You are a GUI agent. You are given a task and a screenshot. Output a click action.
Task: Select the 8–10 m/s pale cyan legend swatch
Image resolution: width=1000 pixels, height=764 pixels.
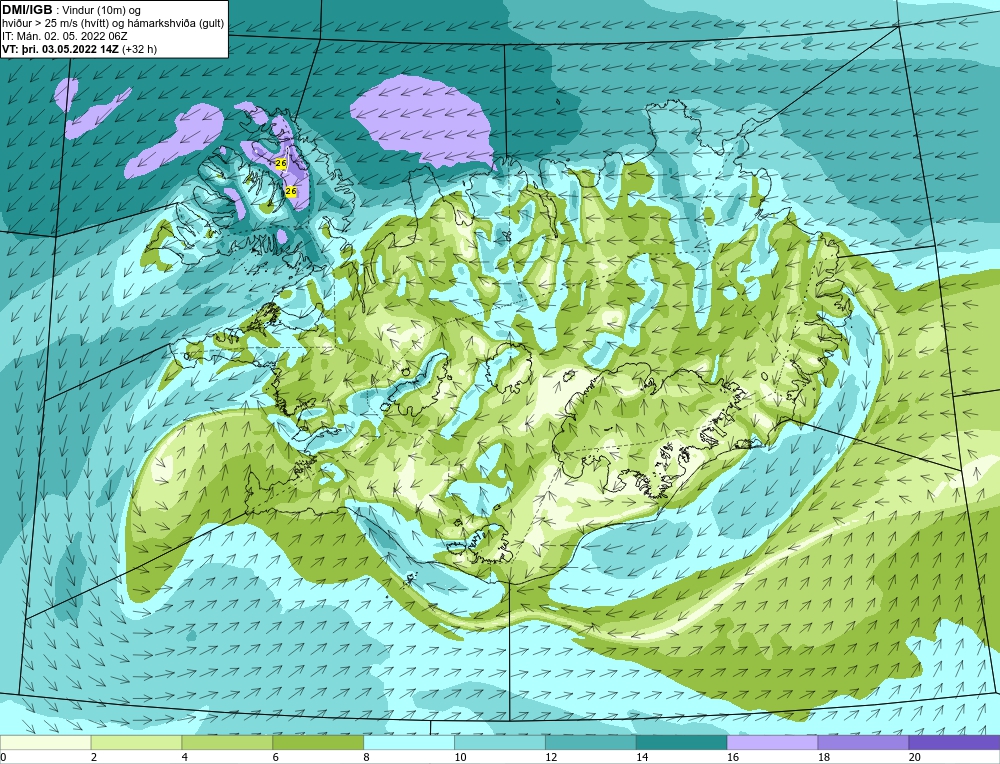(x=409, y=742)
